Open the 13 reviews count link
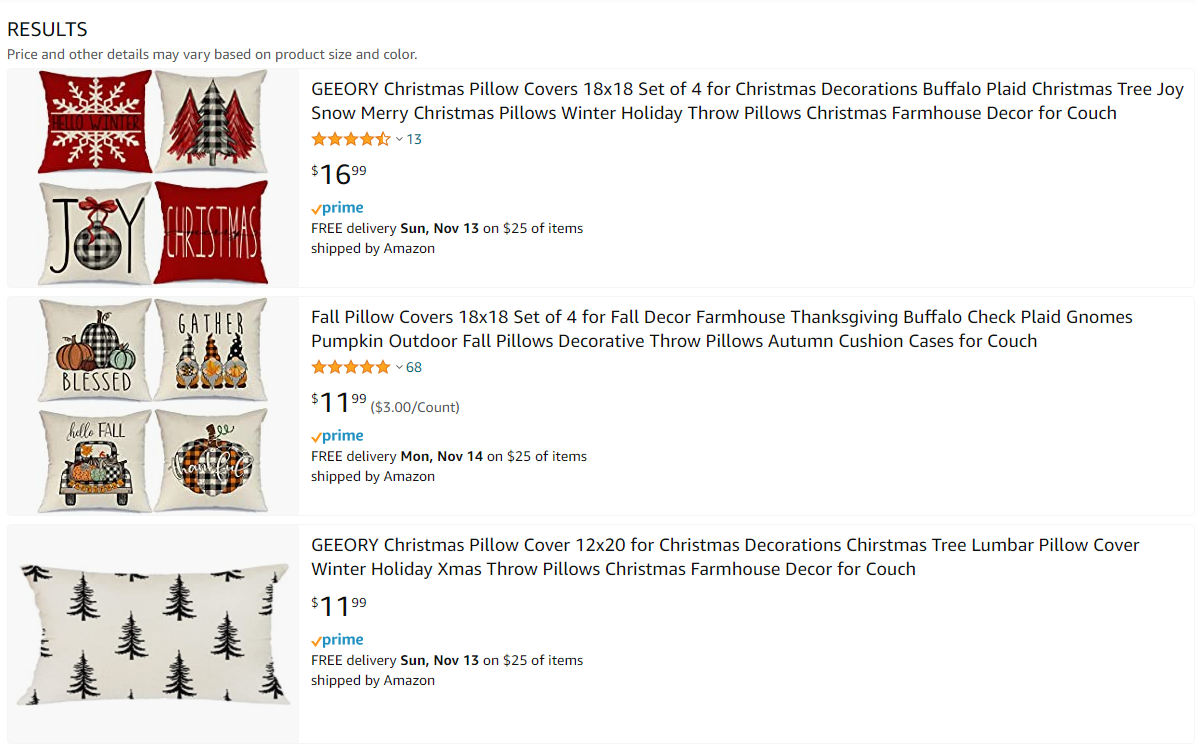 414,140
